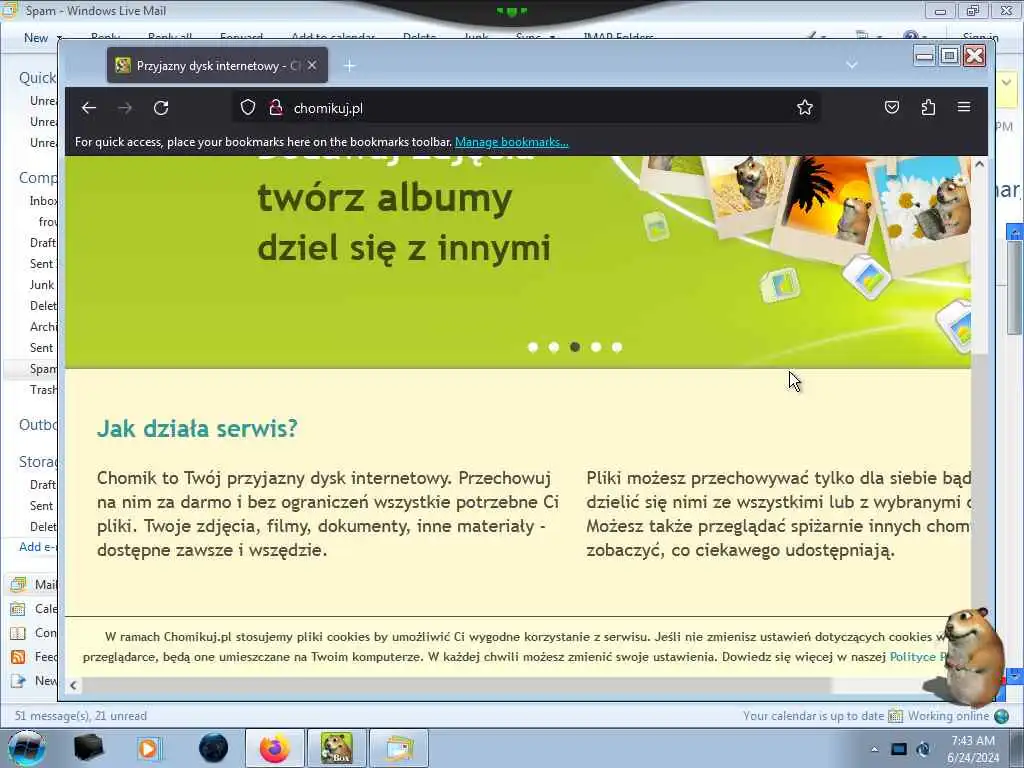This screenshot has height=768, width=1024.
Task: Open Inbox folder in Windows Live Mail
Action: pos(43,200)
